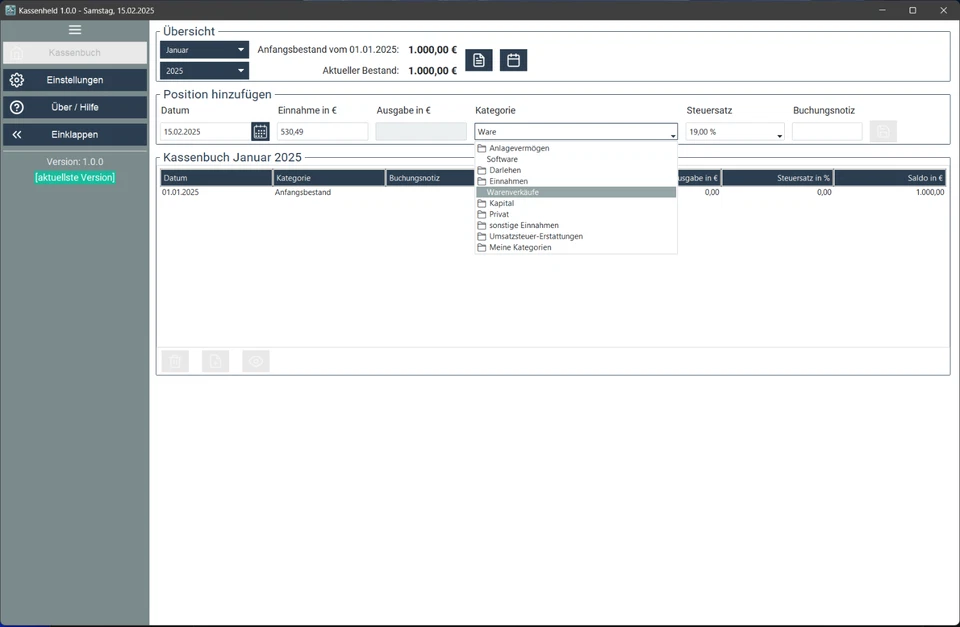960x627 pixels.
Task: Click the Über / Hilfe question mark icon
Action: (x=17, y=107)
